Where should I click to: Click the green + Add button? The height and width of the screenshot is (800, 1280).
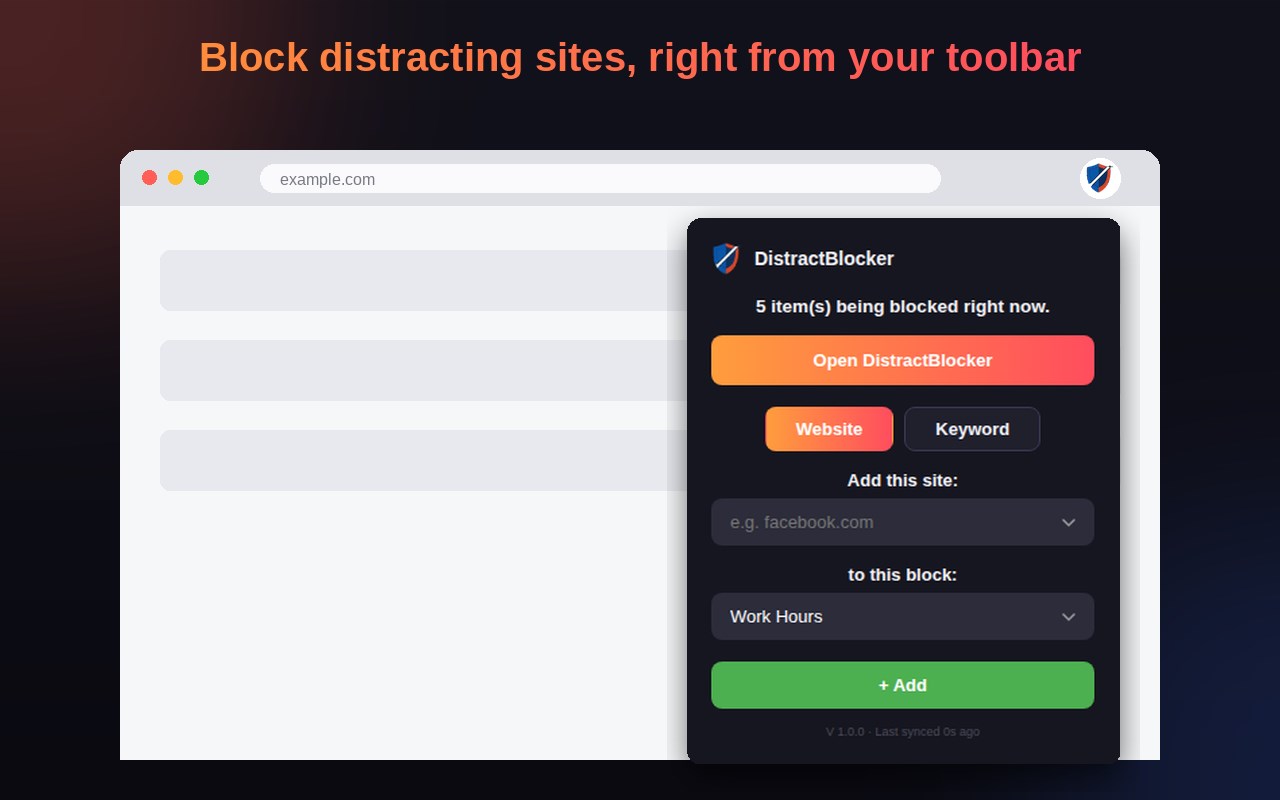(x=902, y=685)
